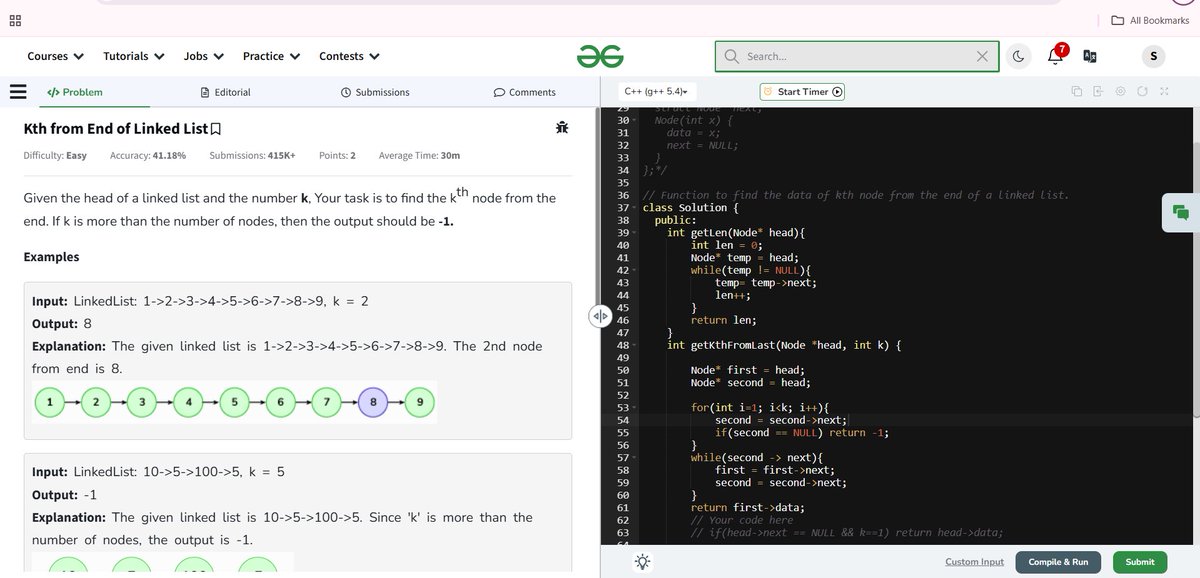Click the language translate icon
The height and width of the screenshot is (578, 1200).
(x=1090, y=56)
